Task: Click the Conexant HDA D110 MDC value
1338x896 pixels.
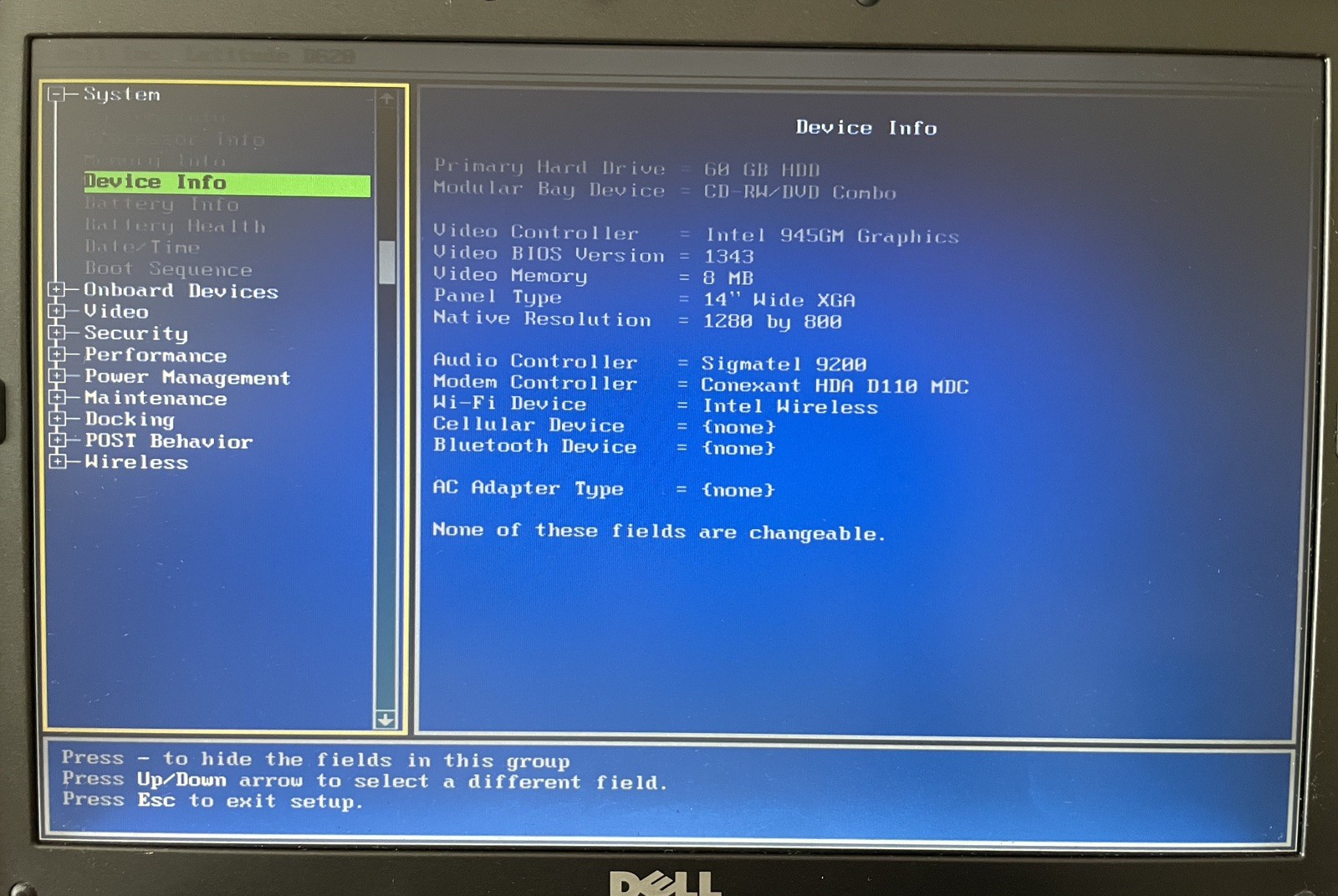Action: click(x=835, y=386)
